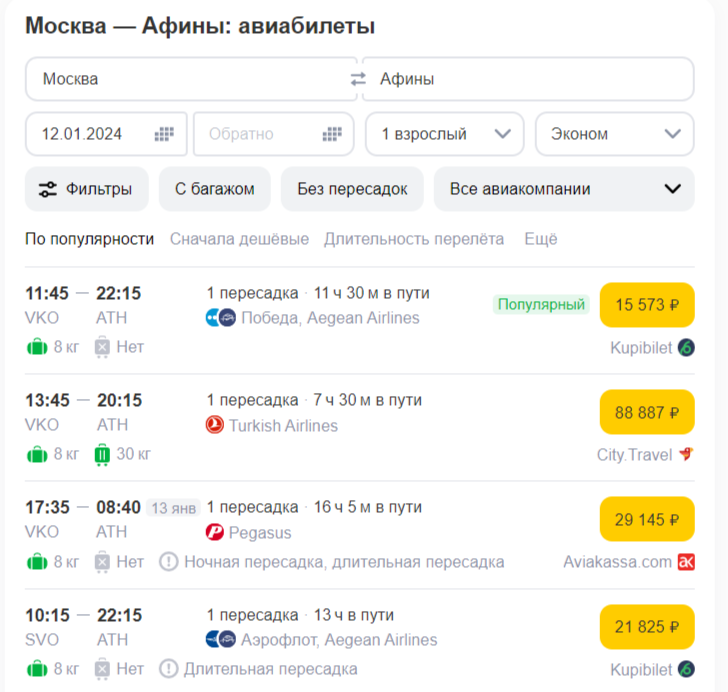The height and width of the screenshot is (692, 728).
Task: Select the 88 887 ₽ price button
Action: point(647,412)
